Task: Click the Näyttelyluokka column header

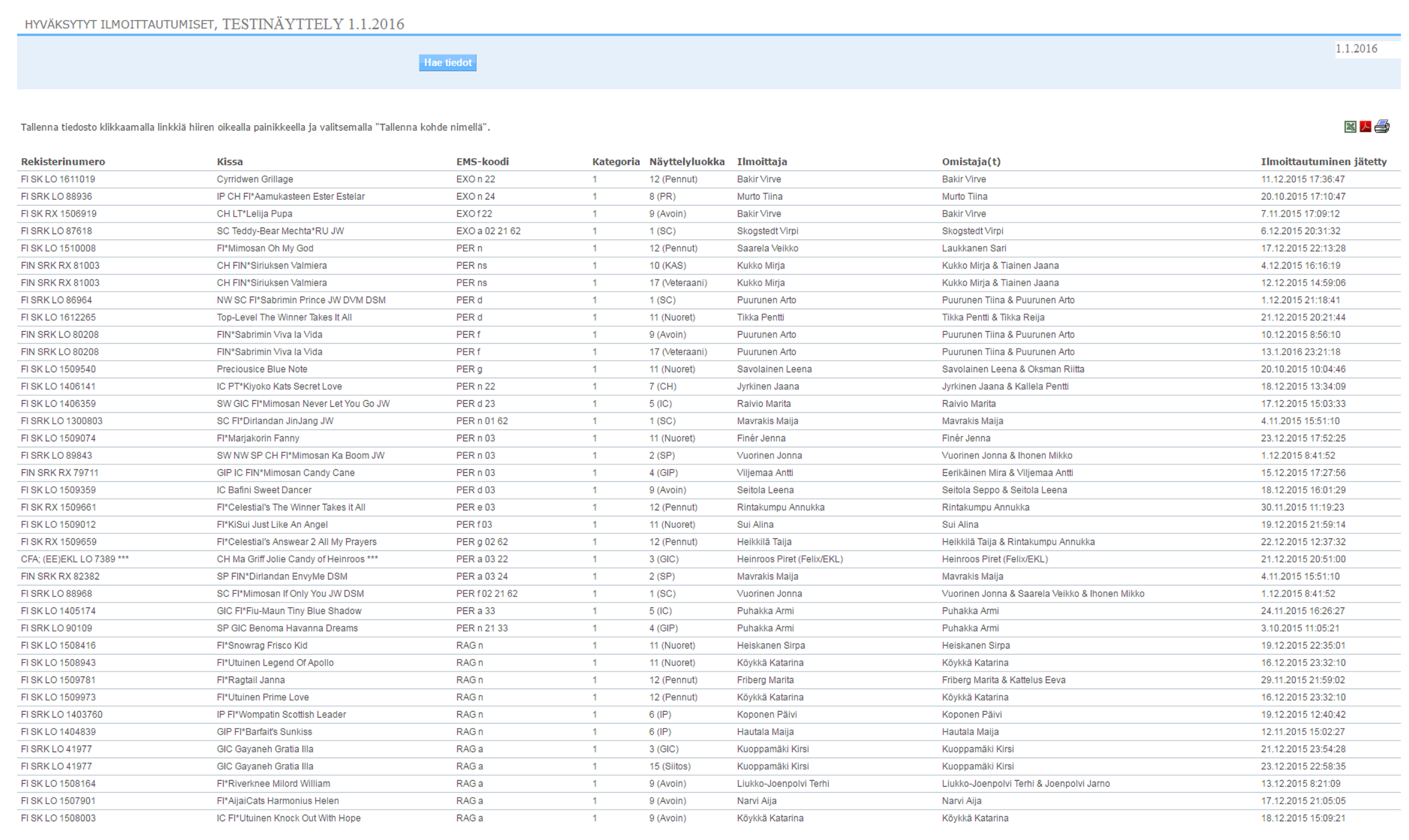Action: (x=687, y=162)
